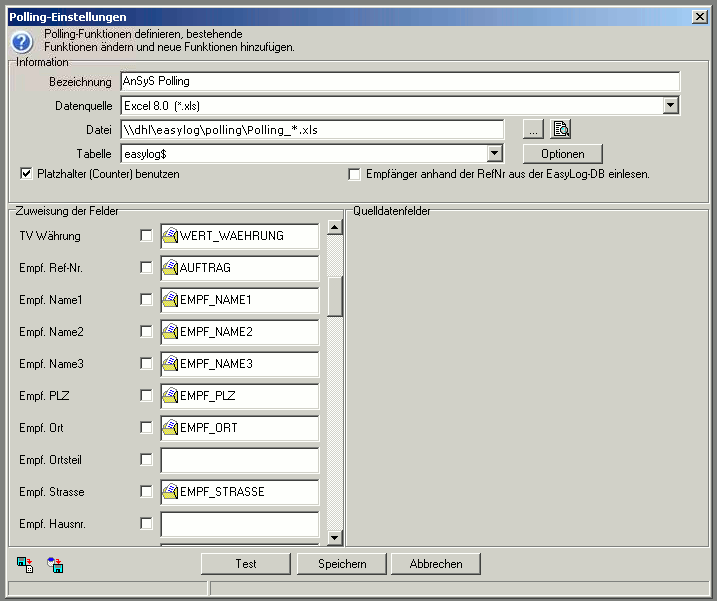Image resolution: width=717 pixels, height=601 pixels.
Task: Disable the Platzhalter (Counter) benutzen checkbox
Action: 27,174
